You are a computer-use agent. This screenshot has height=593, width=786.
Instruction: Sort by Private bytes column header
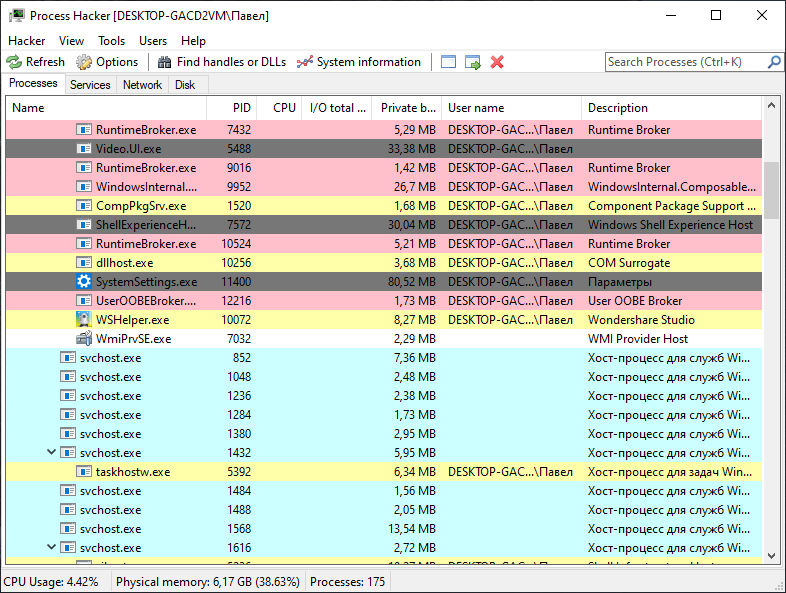[x=407, y=108]
